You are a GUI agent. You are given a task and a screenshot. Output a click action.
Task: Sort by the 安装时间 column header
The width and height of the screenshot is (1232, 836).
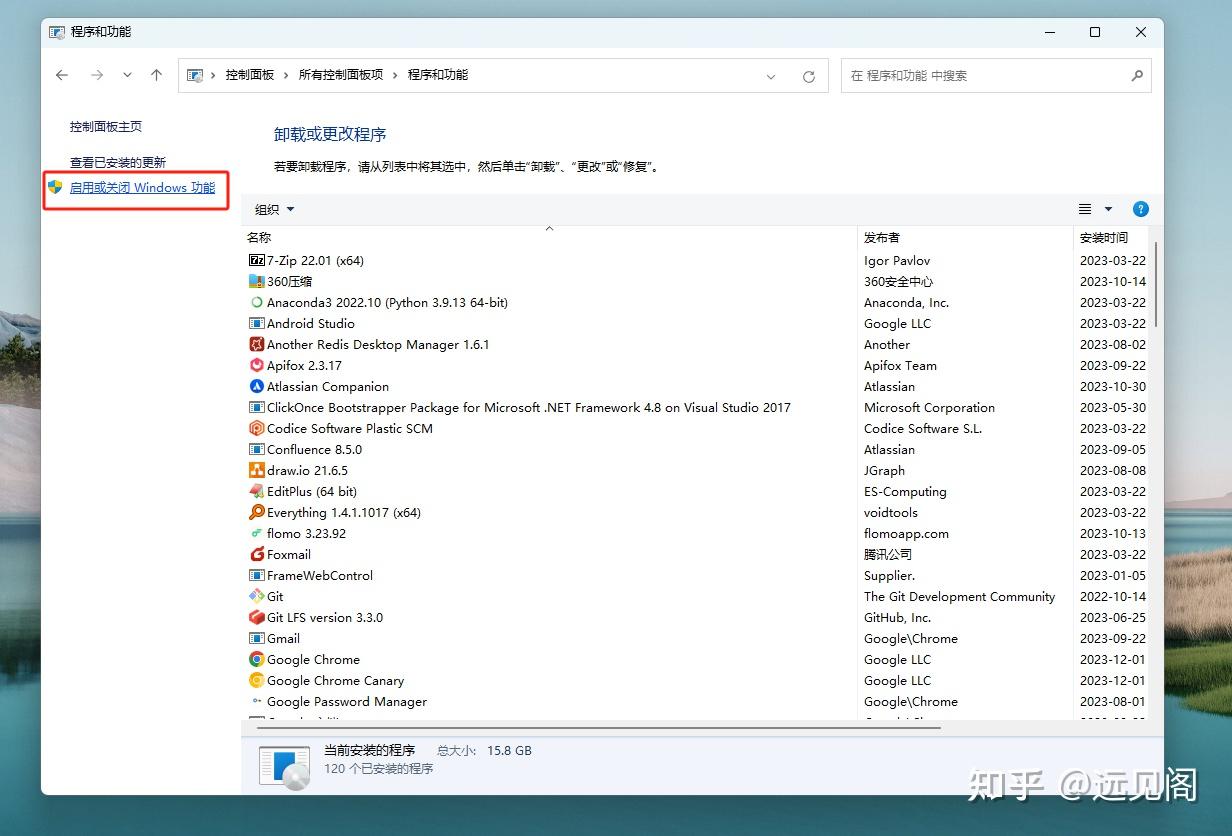pyautogui.click(x=1102, y=237)
